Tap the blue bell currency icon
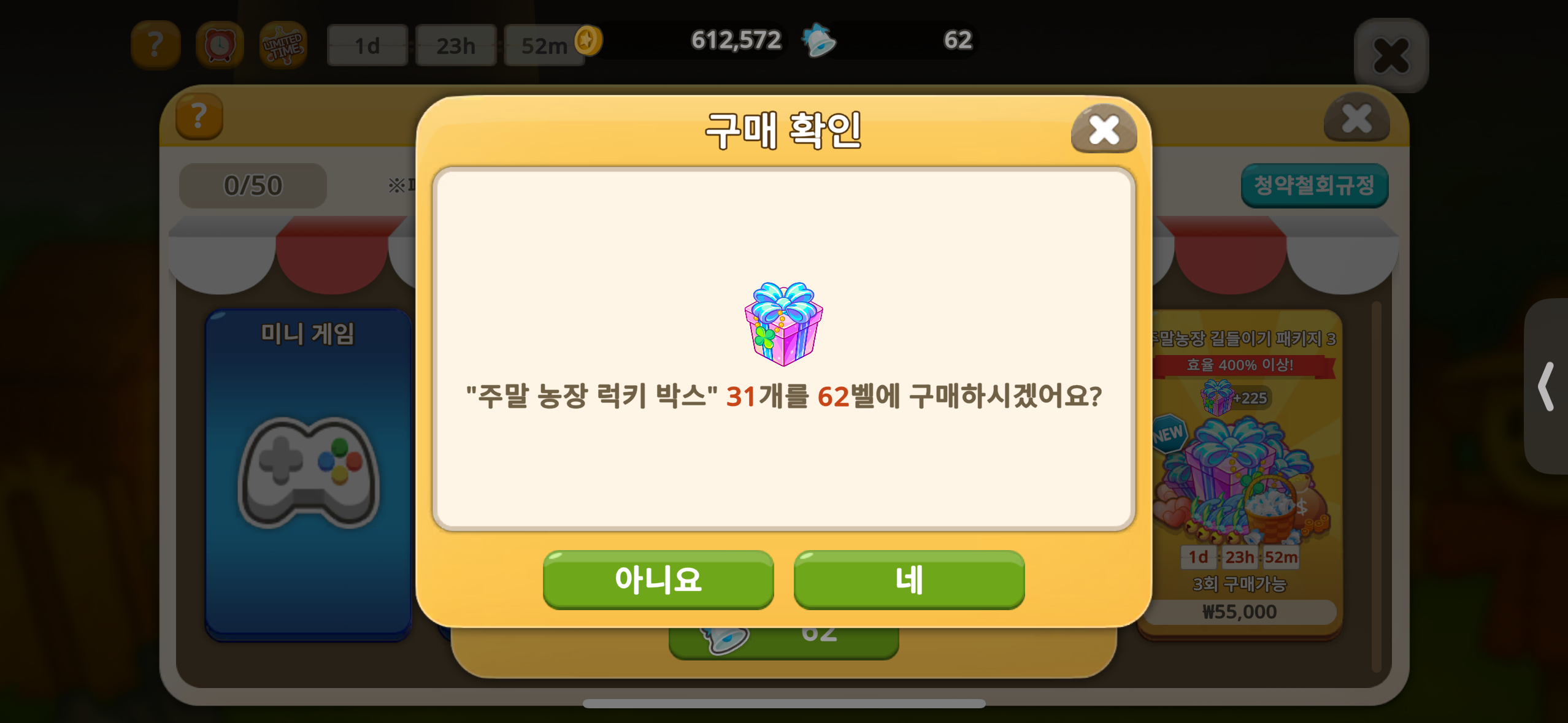Viewport: 1568px width, 723px height. point(818,40)
